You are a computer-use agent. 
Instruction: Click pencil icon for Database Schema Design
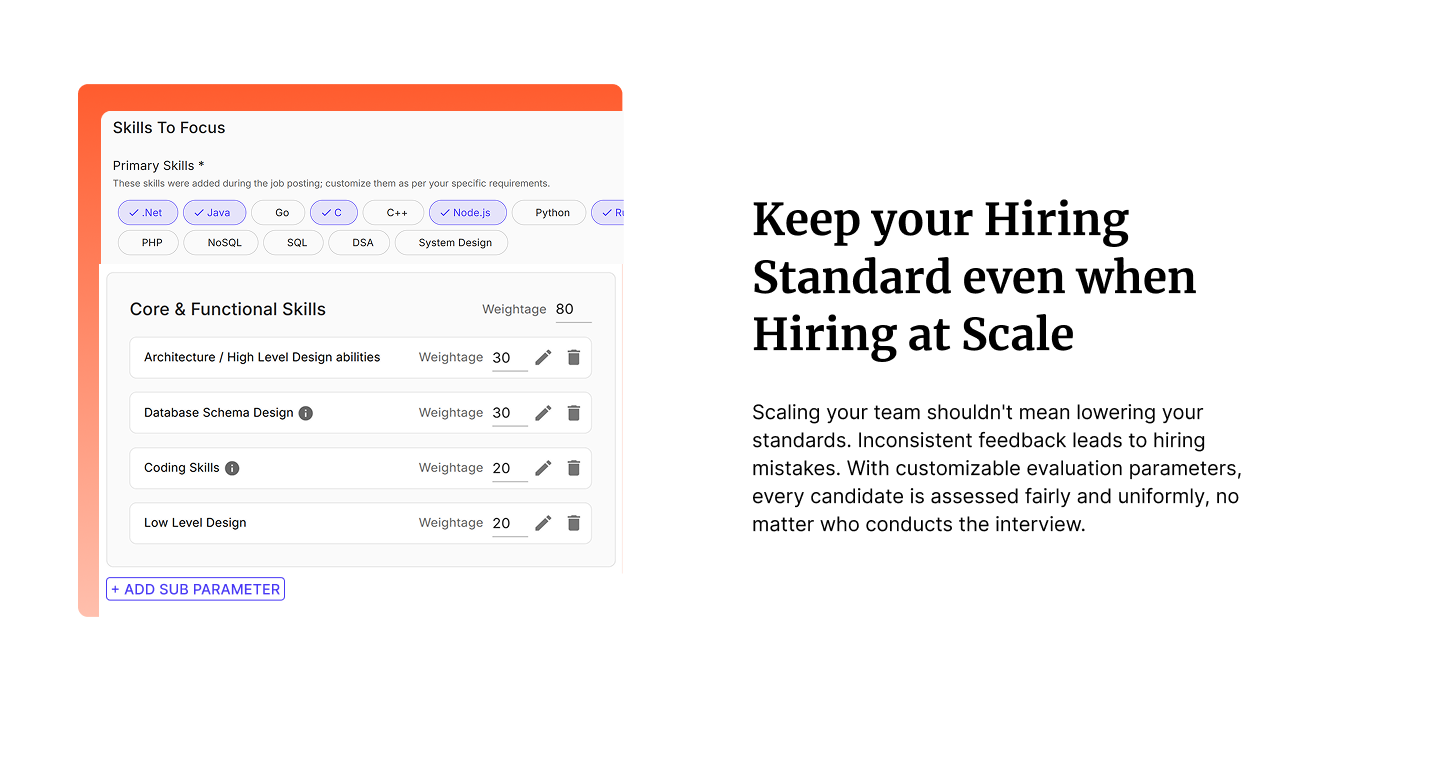point(543,412)
